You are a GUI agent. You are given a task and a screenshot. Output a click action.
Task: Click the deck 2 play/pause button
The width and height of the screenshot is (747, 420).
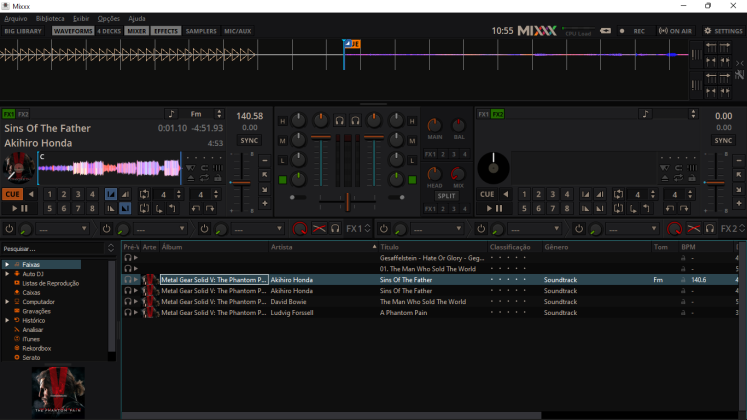point(494,208)
